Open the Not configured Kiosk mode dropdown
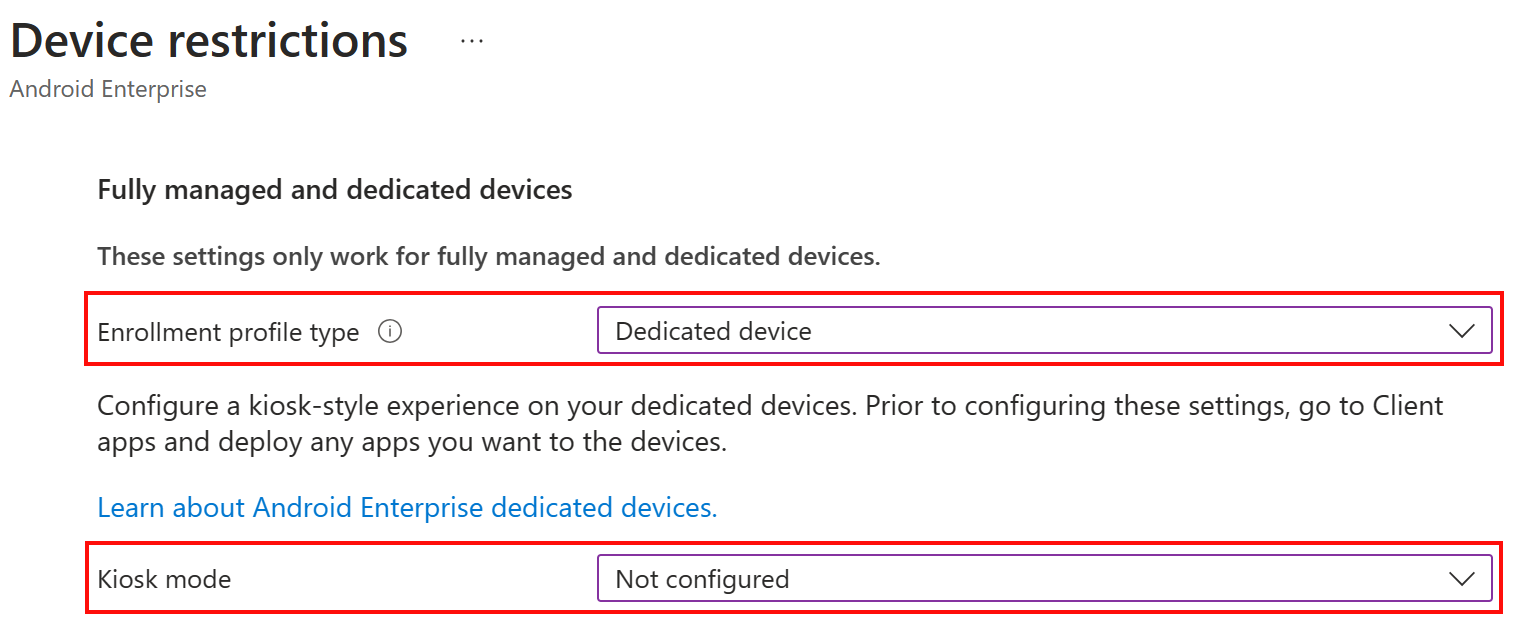Image resolution: width=1518 pixels, height=632 pixels. click(x=1043, y=578)
